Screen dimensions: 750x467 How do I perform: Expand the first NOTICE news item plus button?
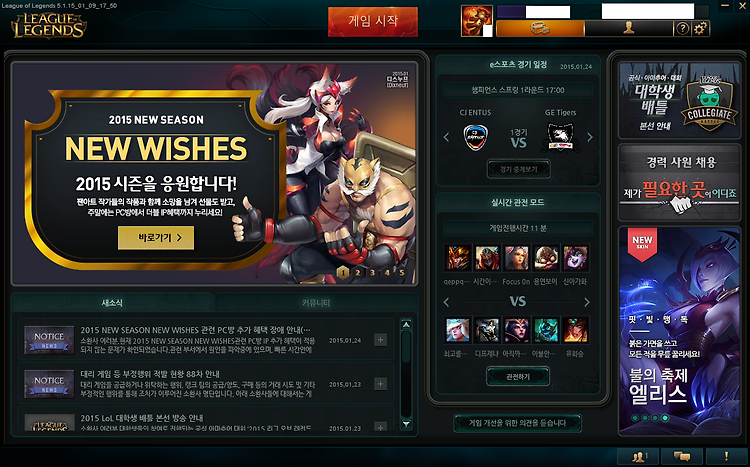coord(380,340)
